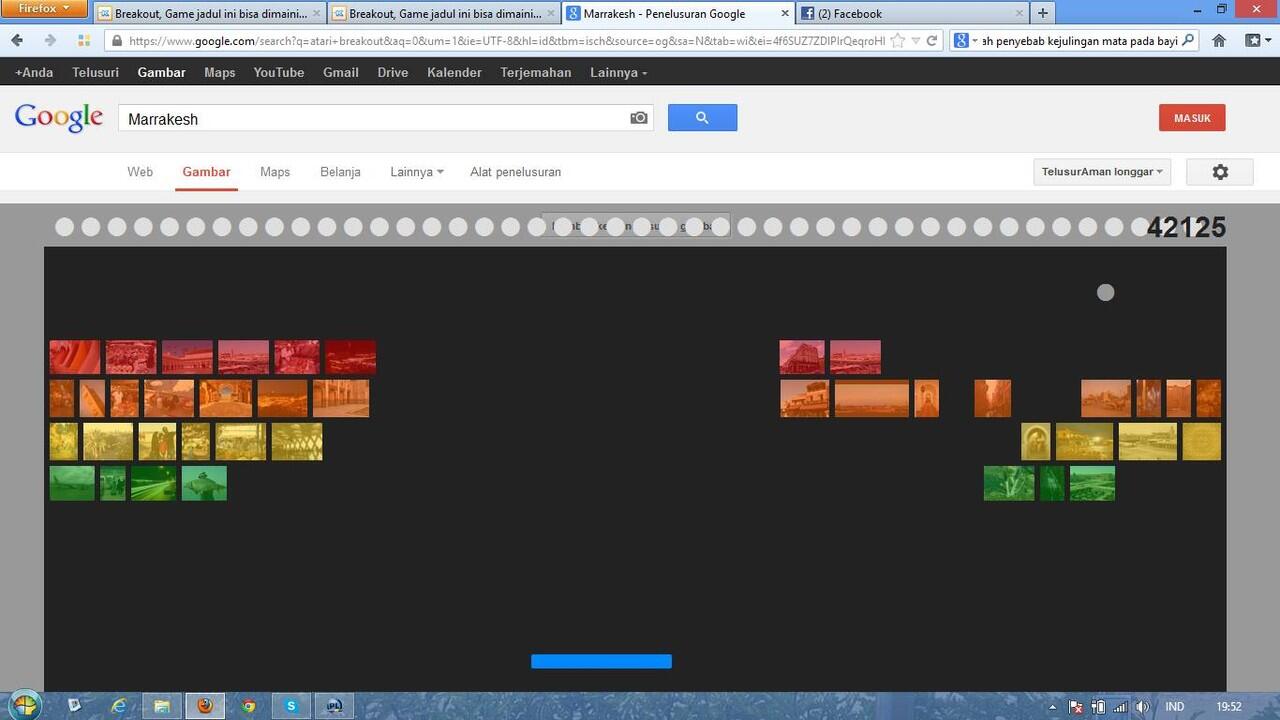
Task: Expand the Lainnya dropdown in black bar
Action: 618,72
